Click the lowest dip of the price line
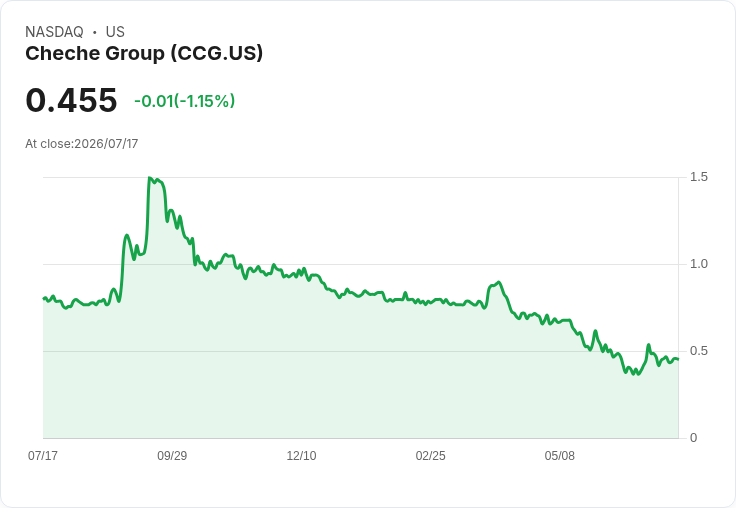Screen dimensions: 736x508 [x=637, y=374]
